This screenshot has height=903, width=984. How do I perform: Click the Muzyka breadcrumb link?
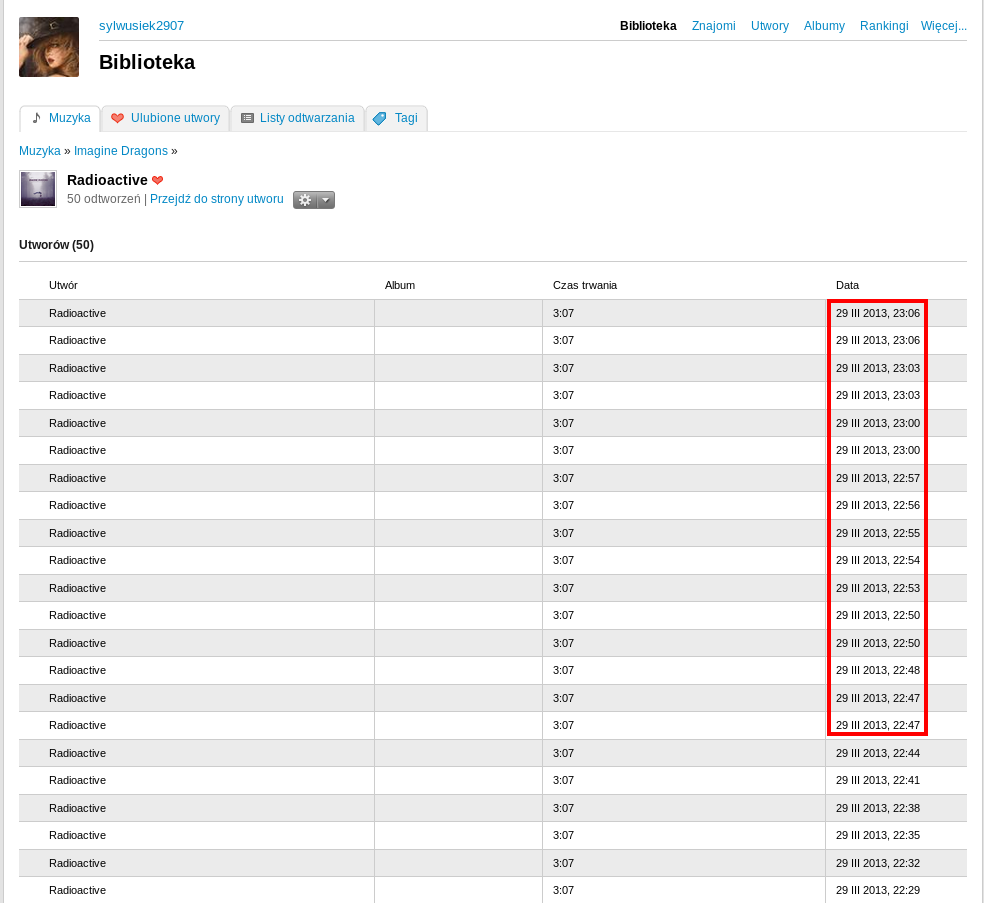pyautogui.click(x=40, y=151)
